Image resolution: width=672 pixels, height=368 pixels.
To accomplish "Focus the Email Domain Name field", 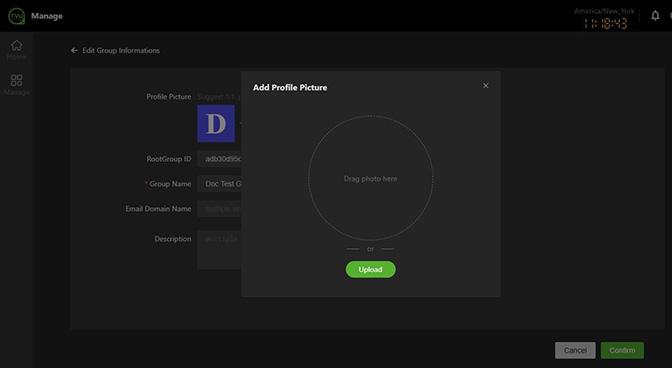I will click(219, 209).
